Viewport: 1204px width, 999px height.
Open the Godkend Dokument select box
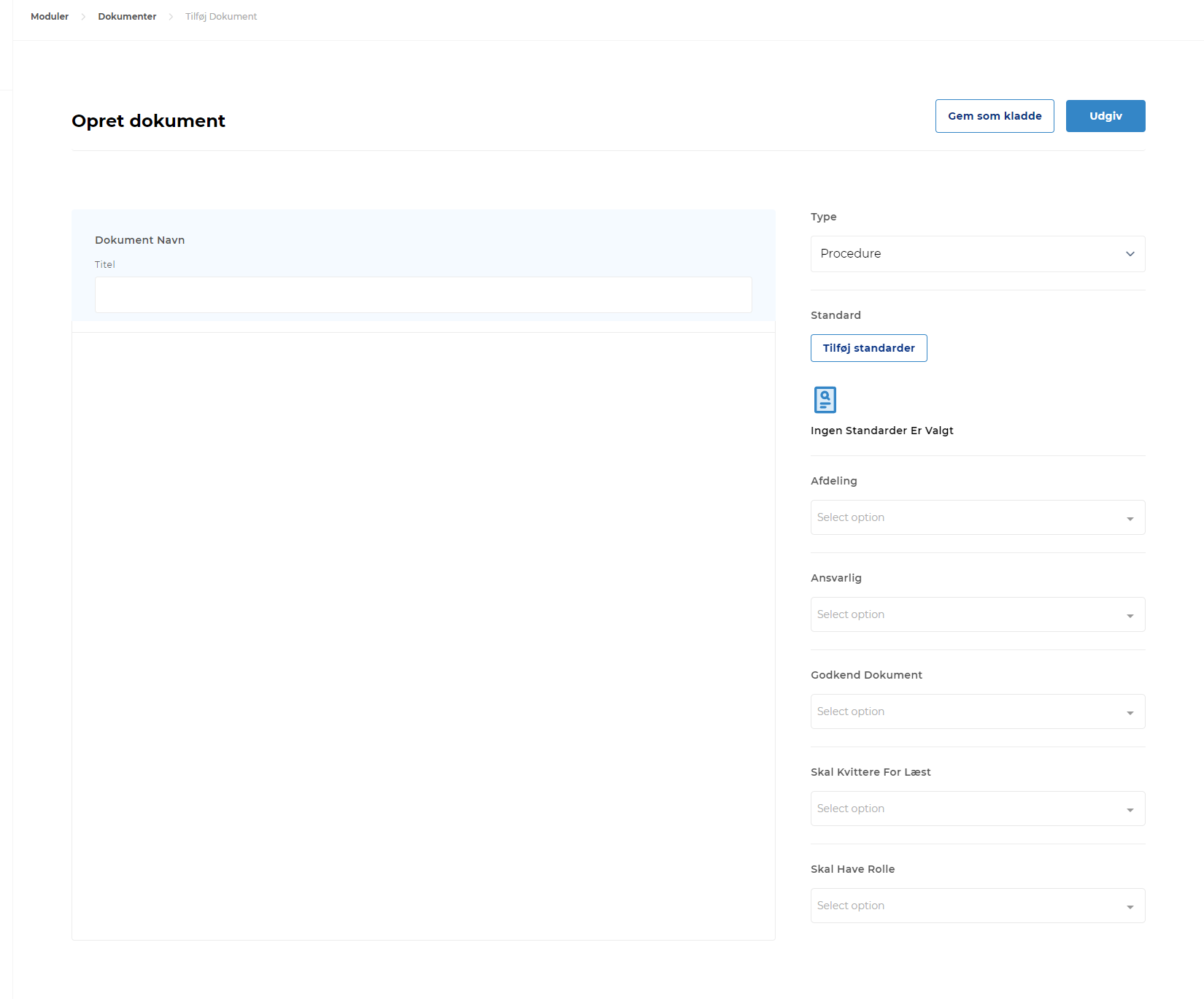pyautogui.click(x=963, y=711)
